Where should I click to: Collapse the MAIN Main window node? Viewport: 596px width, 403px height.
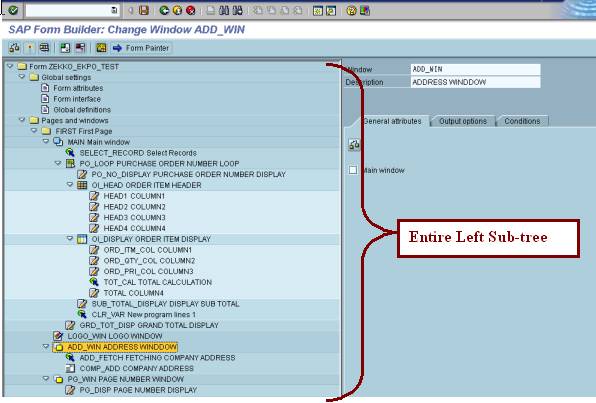46,141
